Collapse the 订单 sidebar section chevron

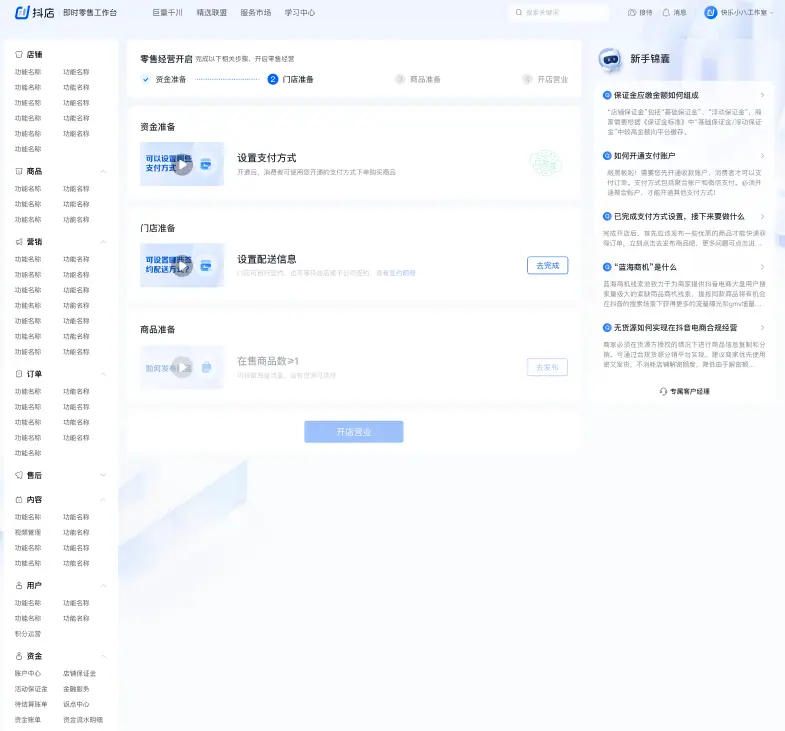[x=103, y=374]
